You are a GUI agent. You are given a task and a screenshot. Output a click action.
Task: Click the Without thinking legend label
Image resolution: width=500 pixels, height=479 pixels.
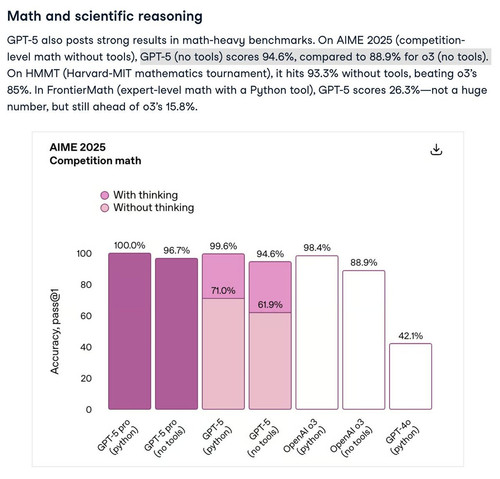[x=154, y=207]
